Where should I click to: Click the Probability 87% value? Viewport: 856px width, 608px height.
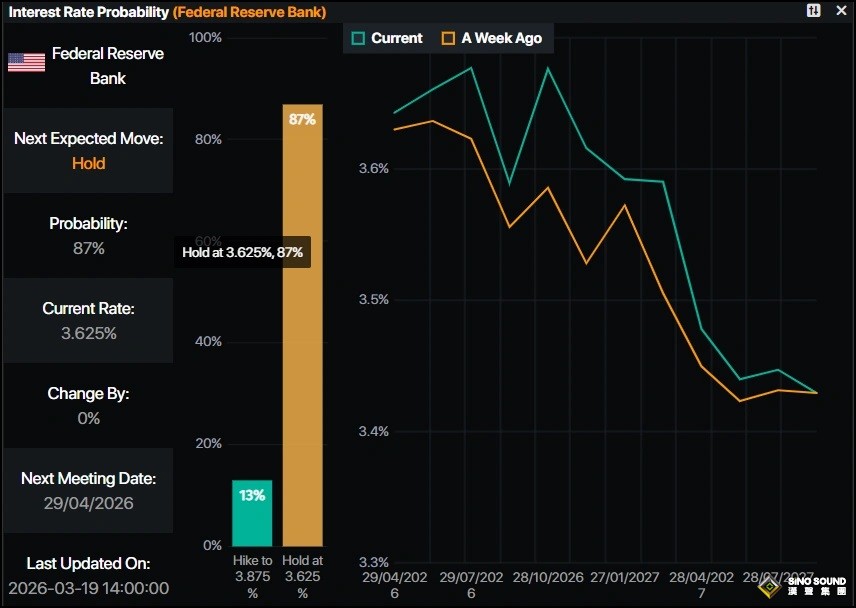[88, 248]
